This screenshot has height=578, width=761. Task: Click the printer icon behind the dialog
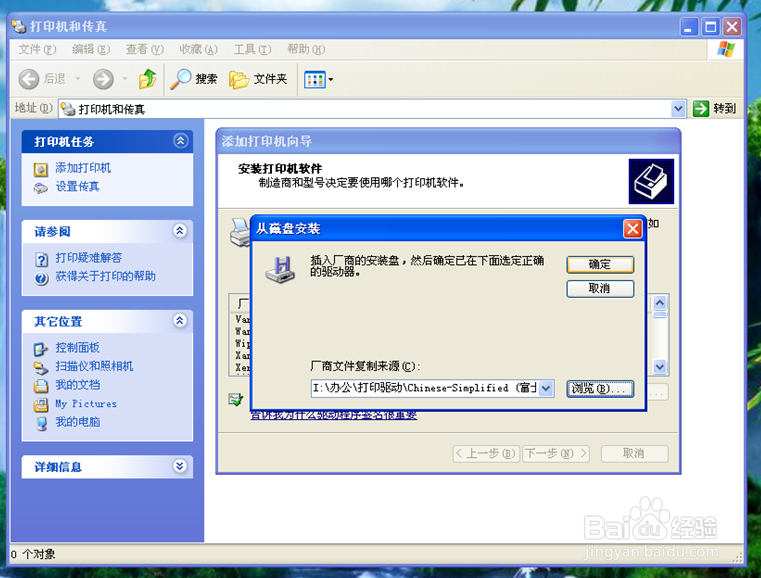(x=240, y=232)
